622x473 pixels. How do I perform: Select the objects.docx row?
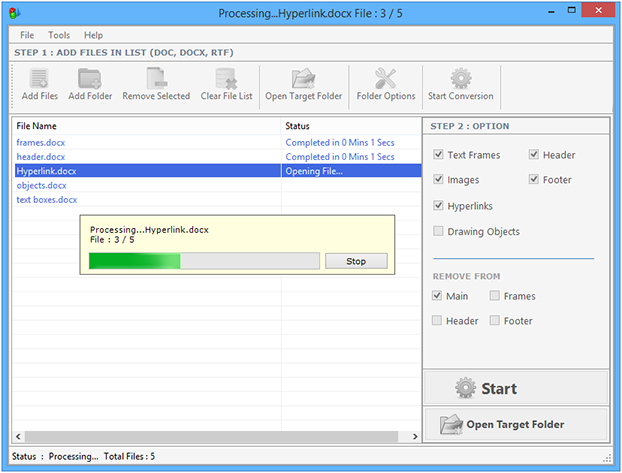coord(217,185)
